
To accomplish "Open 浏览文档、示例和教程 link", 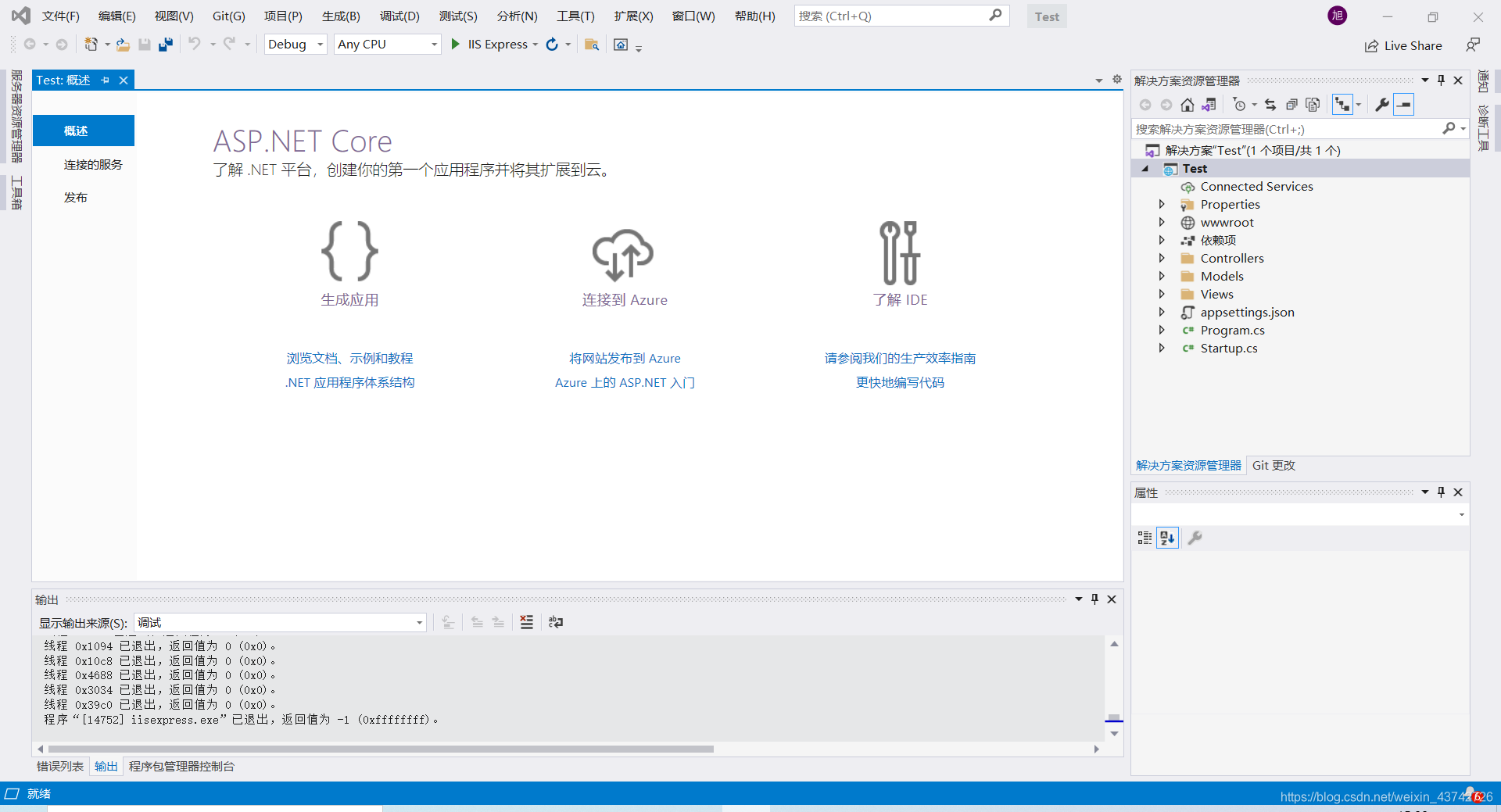I will [x=349, y=358].
